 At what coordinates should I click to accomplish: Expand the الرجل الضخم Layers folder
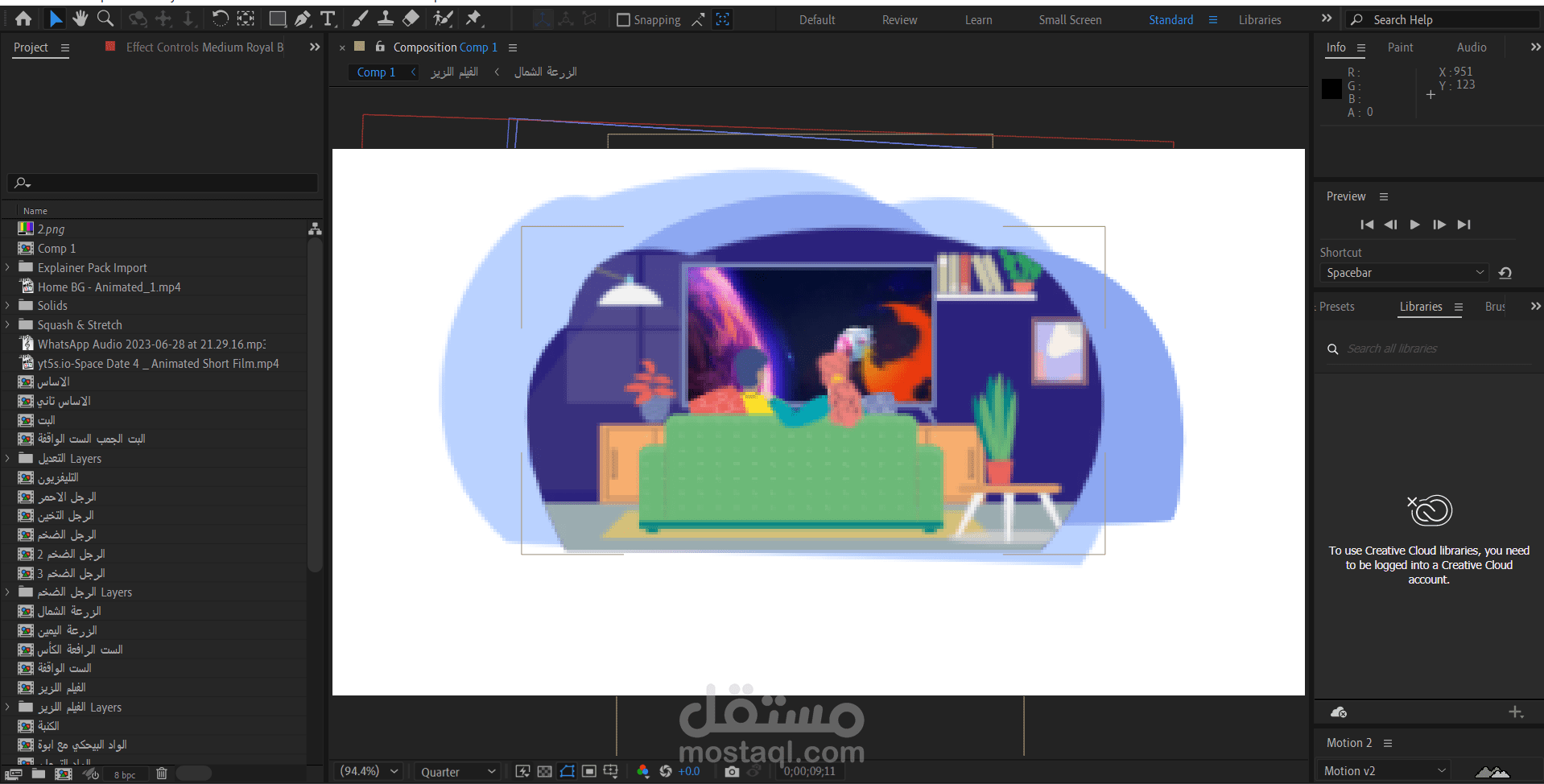coord(6,592)
